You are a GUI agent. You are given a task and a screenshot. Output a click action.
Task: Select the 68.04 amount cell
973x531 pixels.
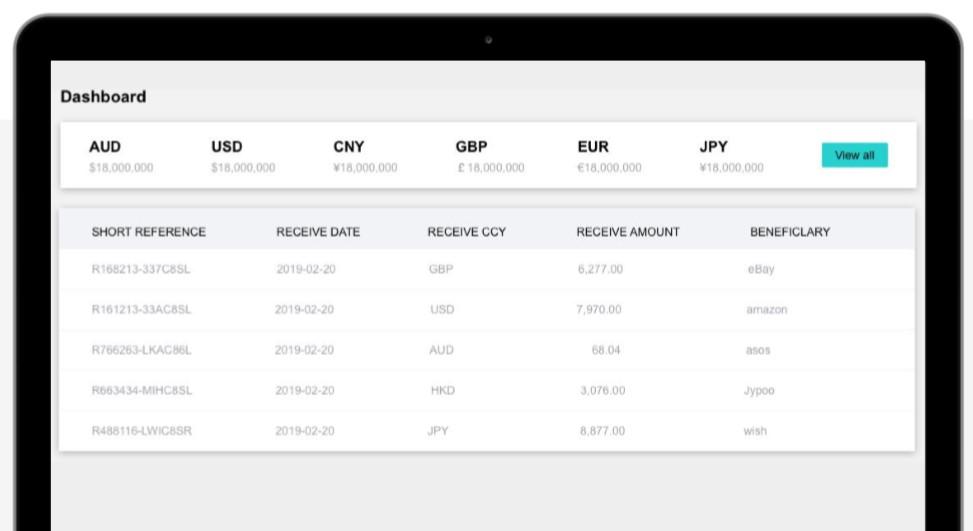pos(606,350)
